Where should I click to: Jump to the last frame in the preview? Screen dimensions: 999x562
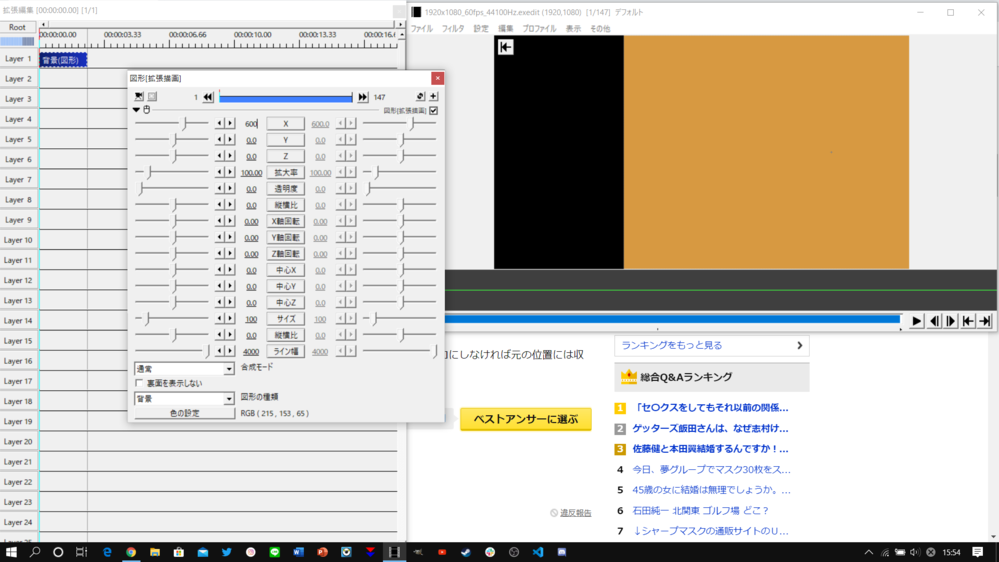[x=985, y=321]
